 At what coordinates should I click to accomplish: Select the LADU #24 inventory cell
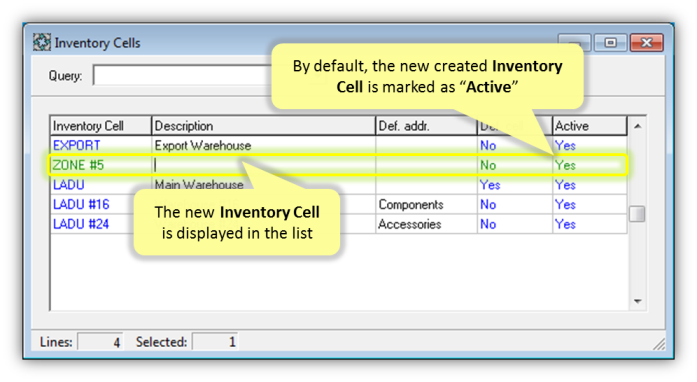point(81,224)
